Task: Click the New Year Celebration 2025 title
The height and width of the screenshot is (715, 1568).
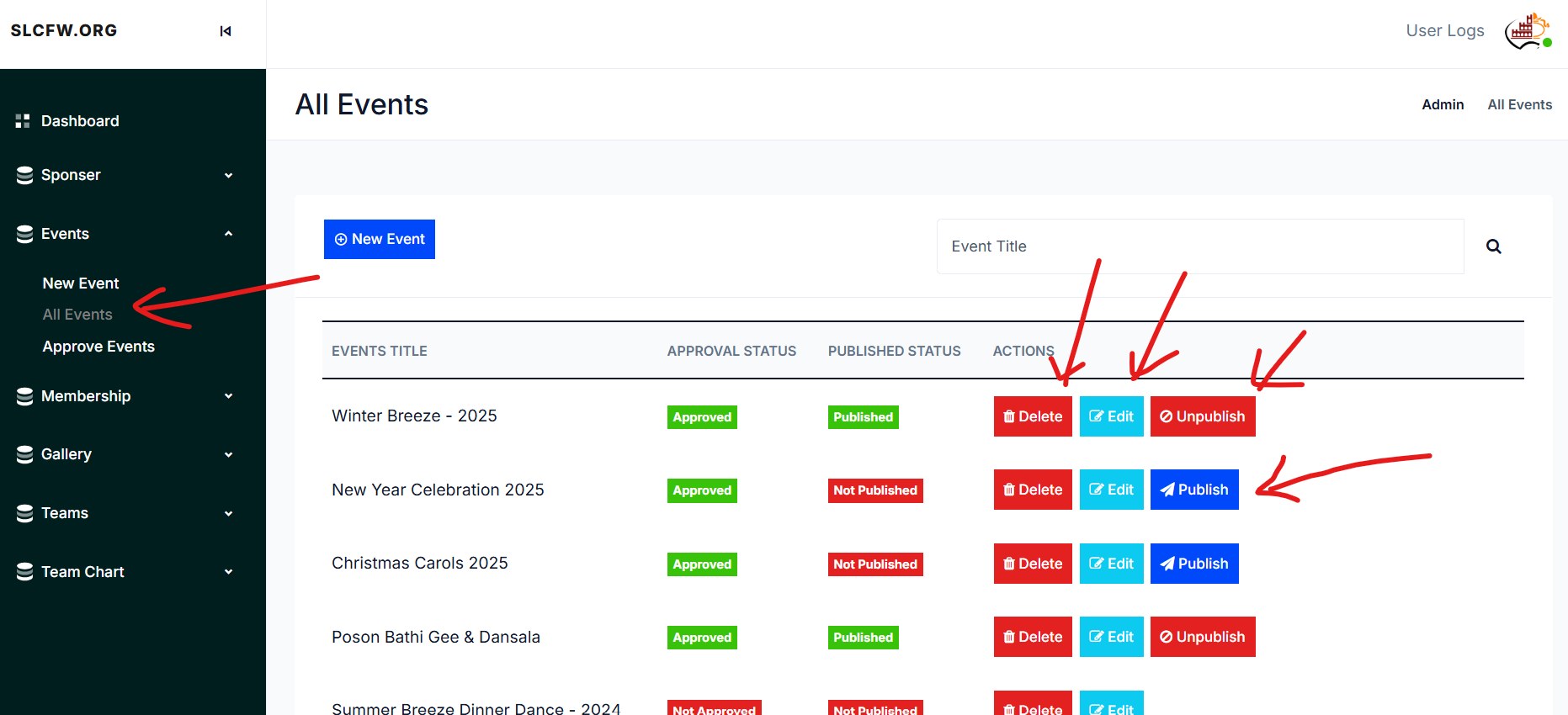Action: tap(438, 490)
